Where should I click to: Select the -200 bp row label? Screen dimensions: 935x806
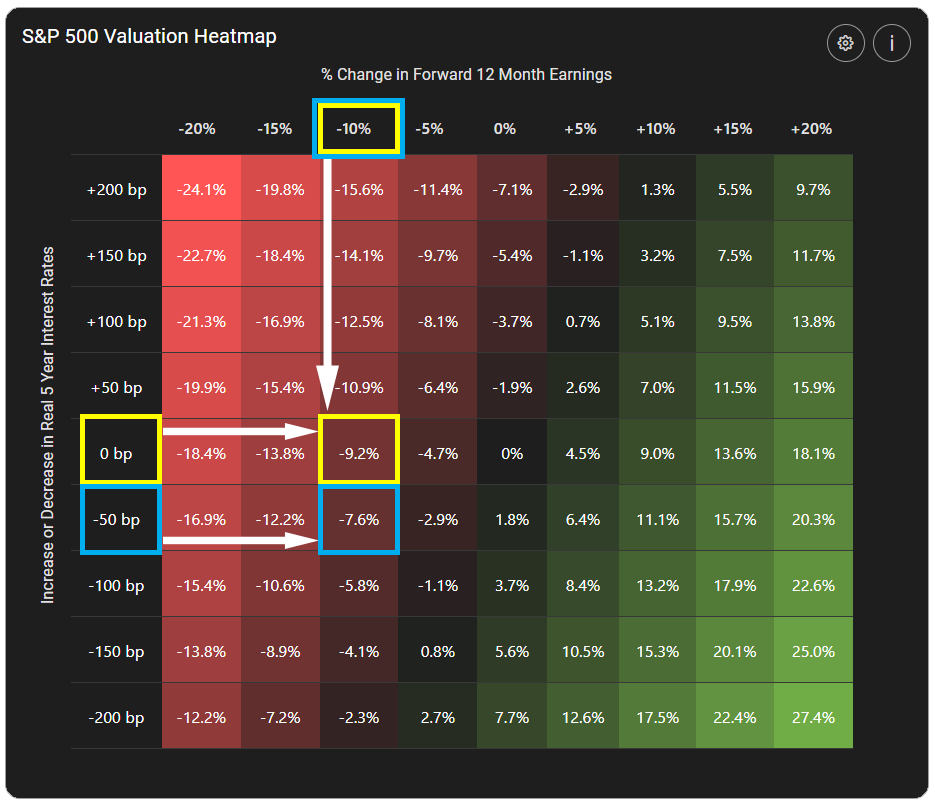coord(119,716)
